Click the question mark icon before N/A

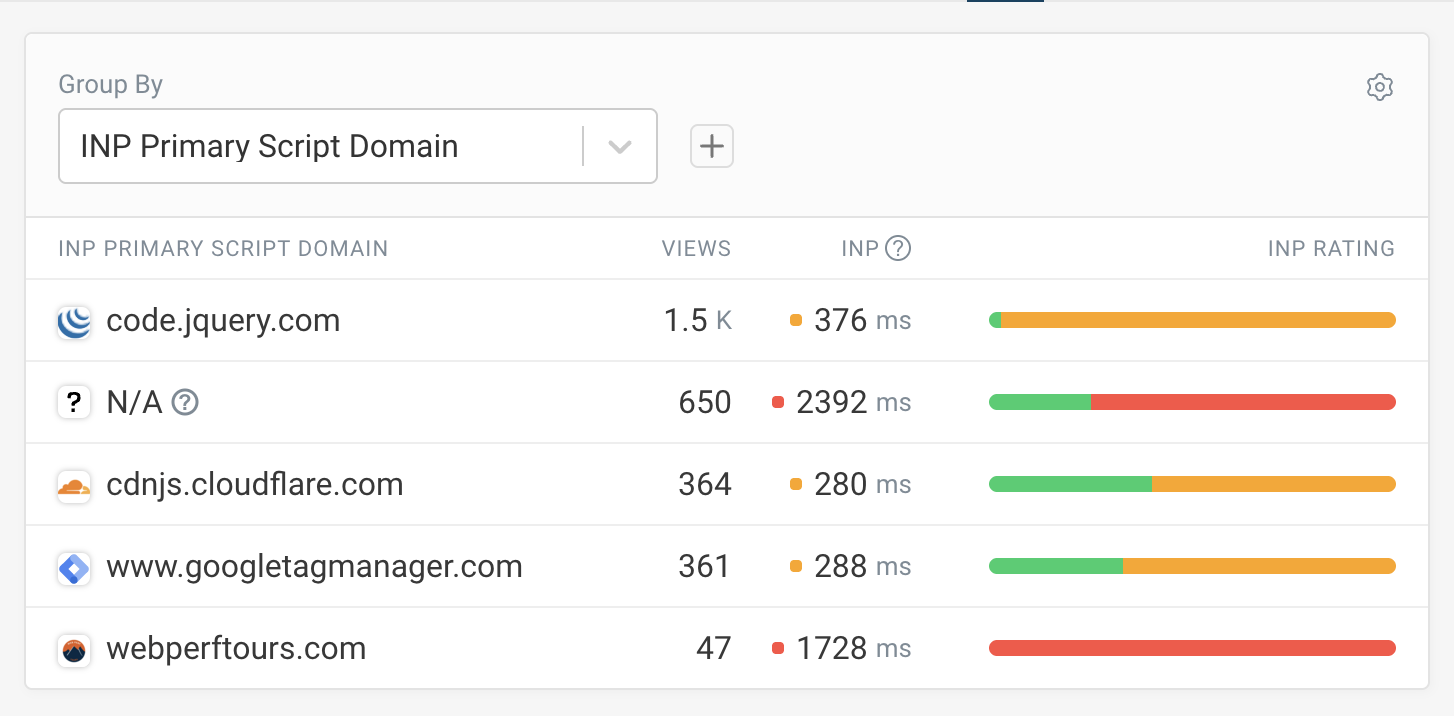coord(75,403)
